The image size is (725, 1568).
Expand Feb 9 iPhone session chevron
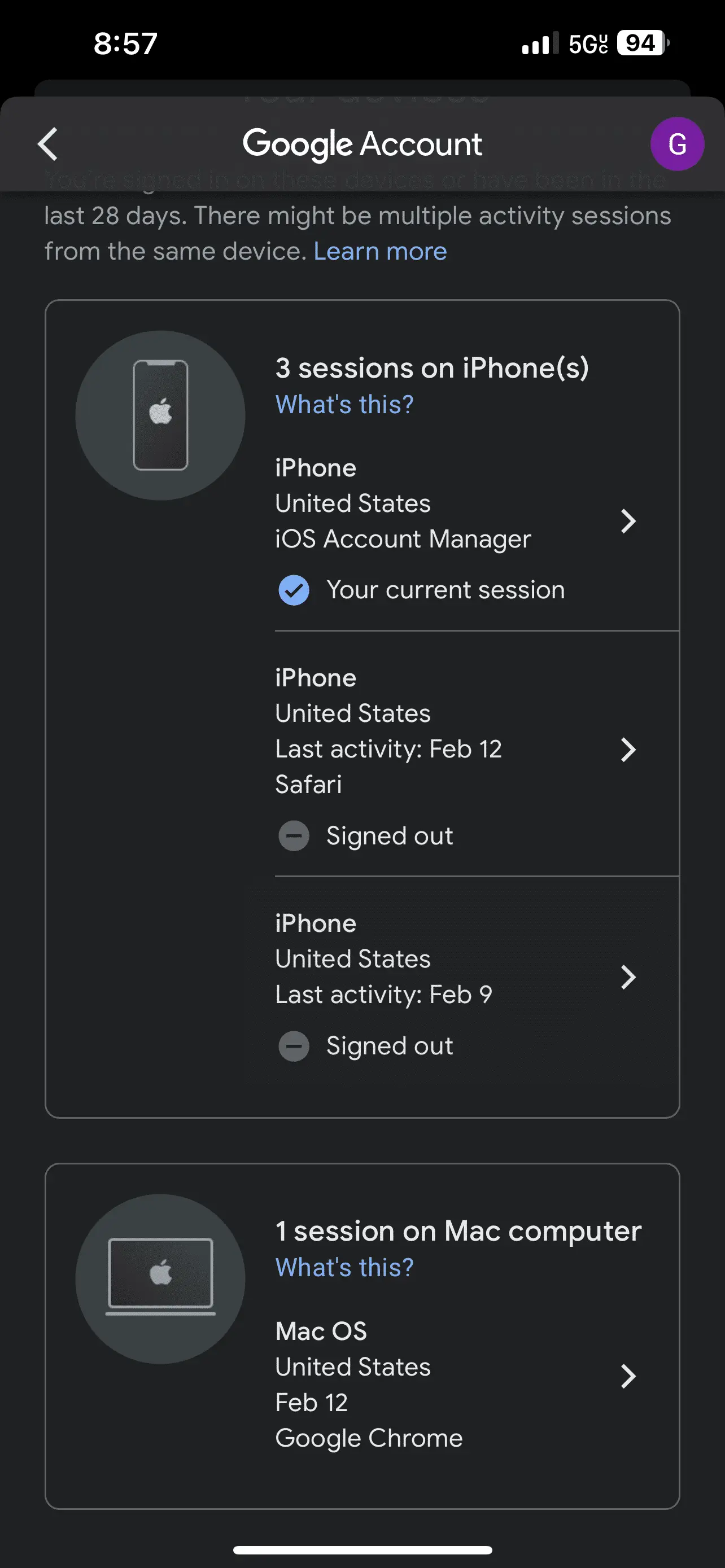pyautogui.click(x=628, y=977)
